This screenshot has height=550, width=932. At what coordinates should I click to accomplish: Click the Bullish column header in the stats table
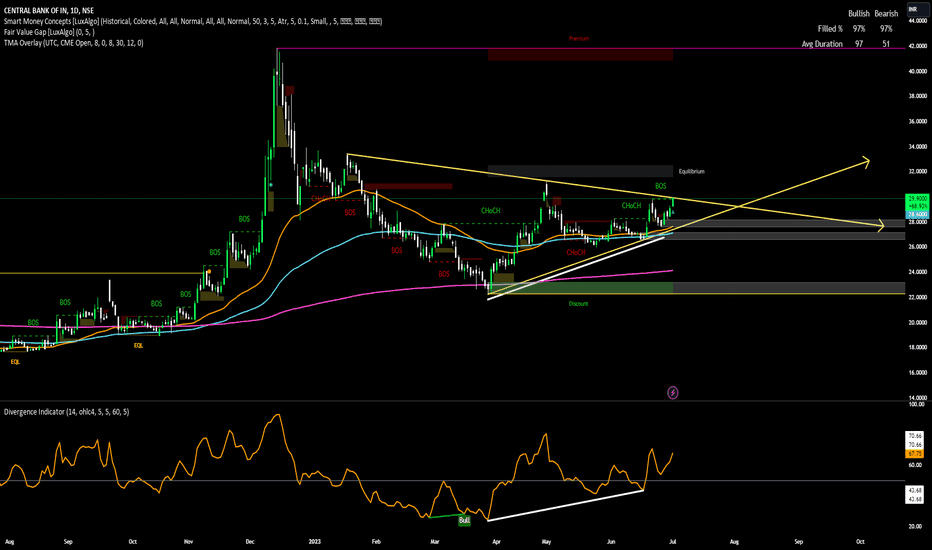(859, 14)
